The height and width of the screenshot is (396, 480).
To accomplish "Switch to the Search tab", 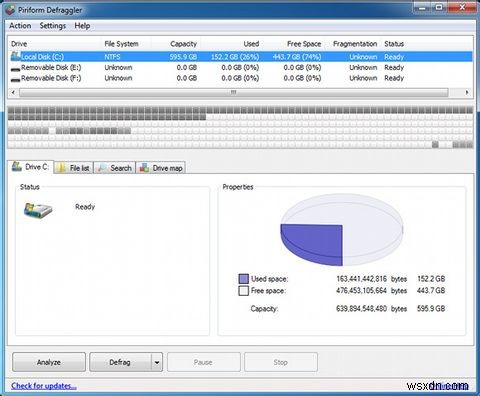I will 115,168.
